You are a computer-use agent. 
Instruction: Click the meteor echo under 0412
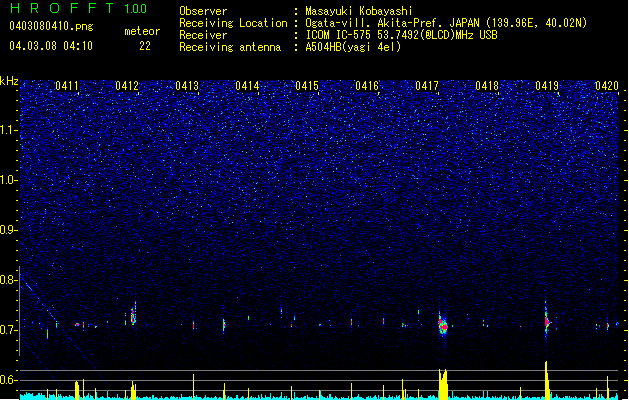134,314
